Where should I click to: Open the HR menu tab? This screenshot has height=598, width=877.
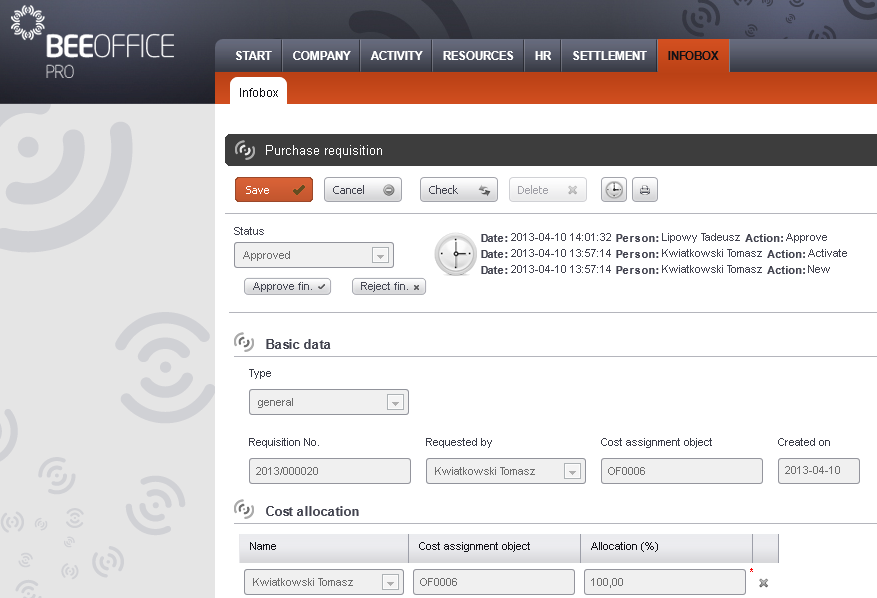(x=543, y=56)
